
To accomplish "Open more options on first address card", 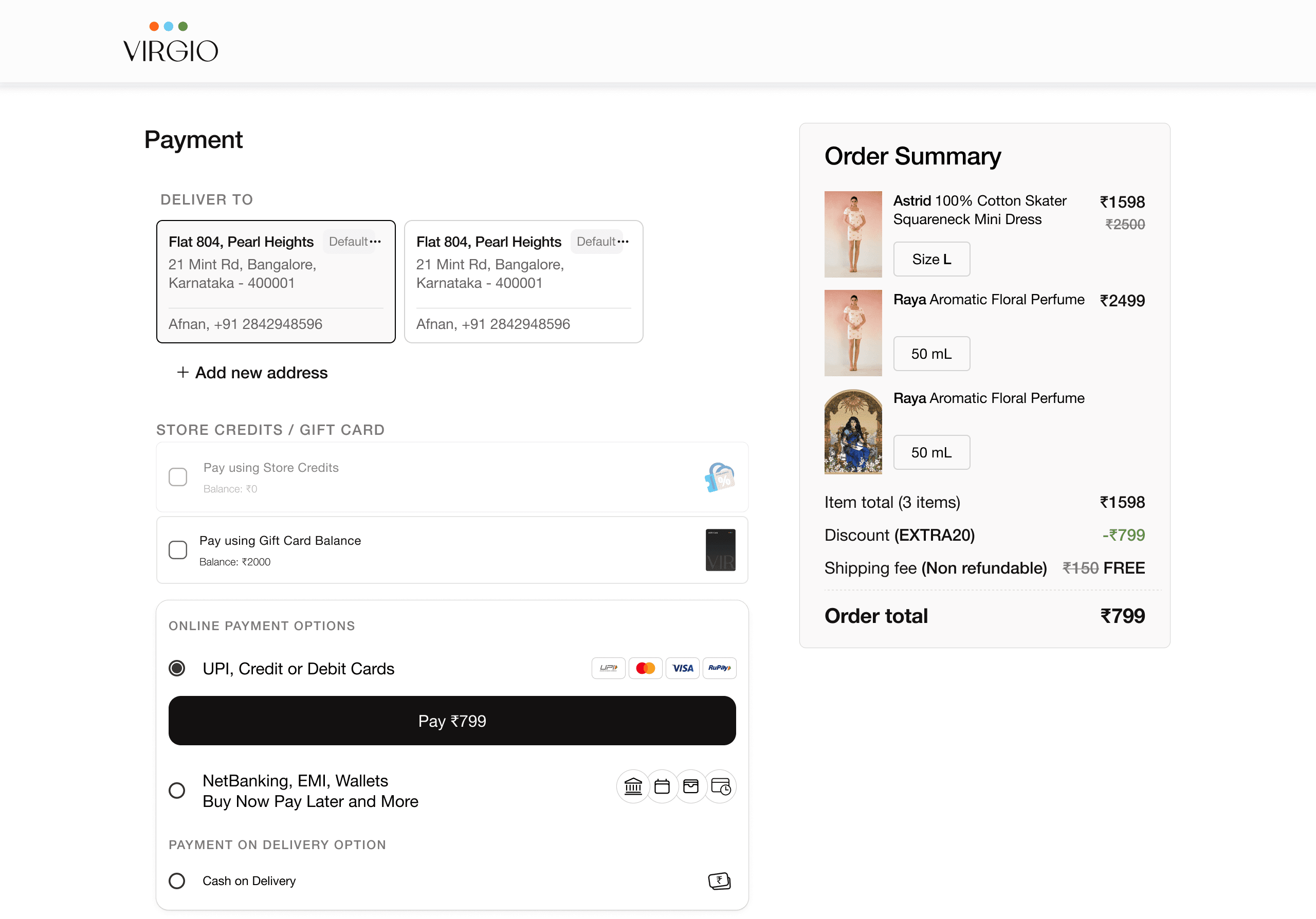I will pyautogui.click(x=375, y=242).
